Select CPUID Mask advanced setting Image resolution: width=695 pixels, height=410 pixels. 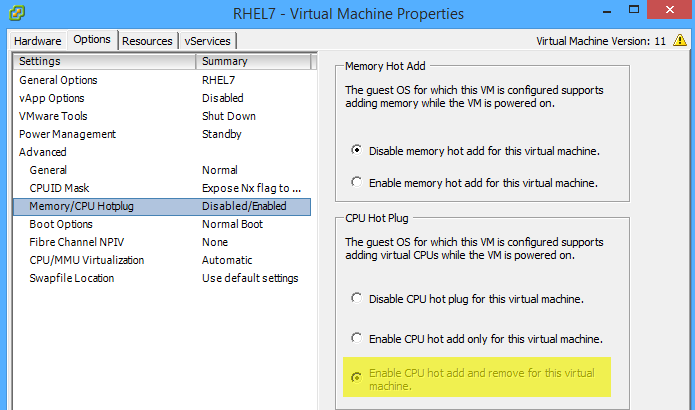pyautogui.click(x=59, y=188)
